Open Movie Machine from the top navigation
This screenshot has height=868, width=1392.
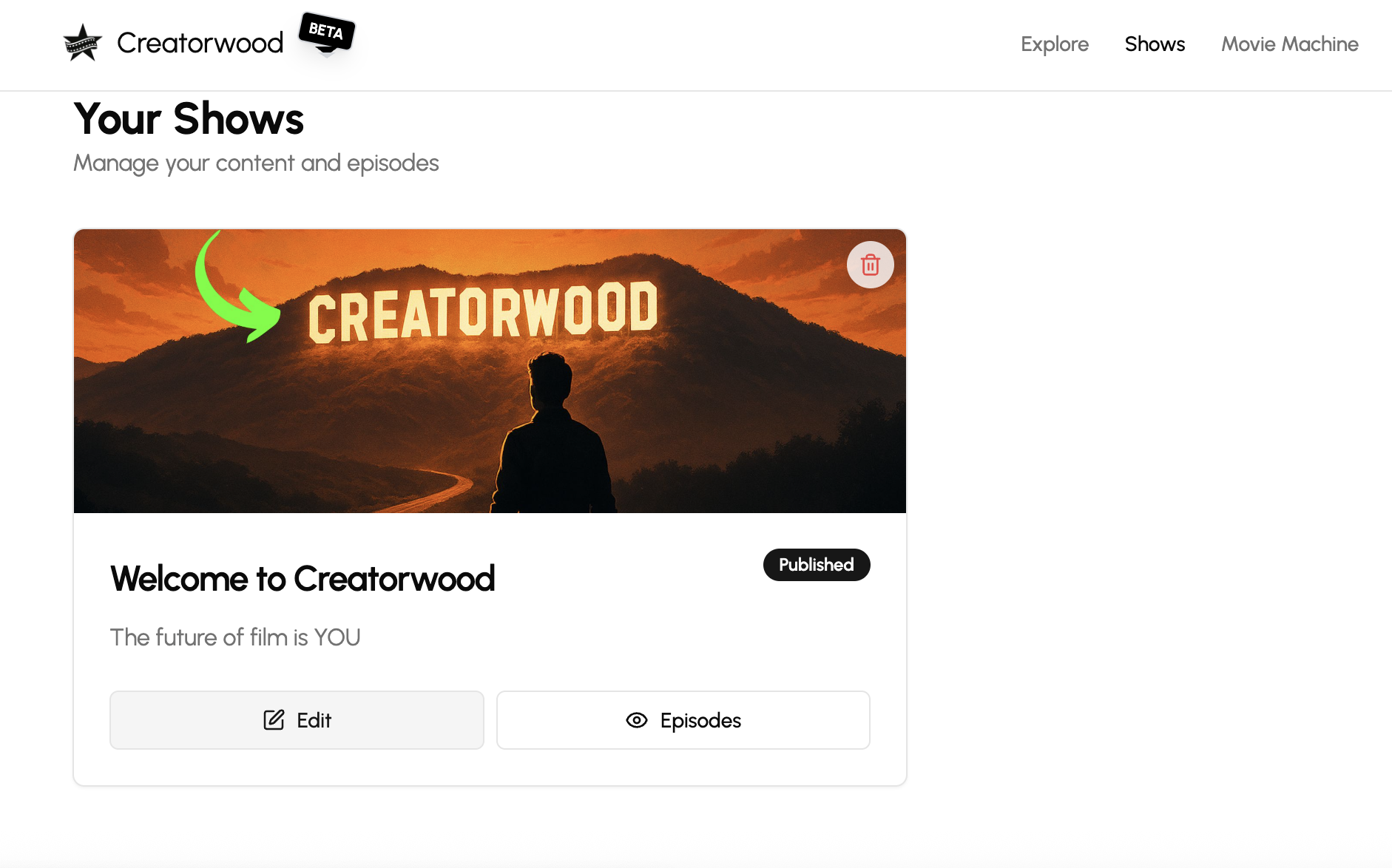1289,44
